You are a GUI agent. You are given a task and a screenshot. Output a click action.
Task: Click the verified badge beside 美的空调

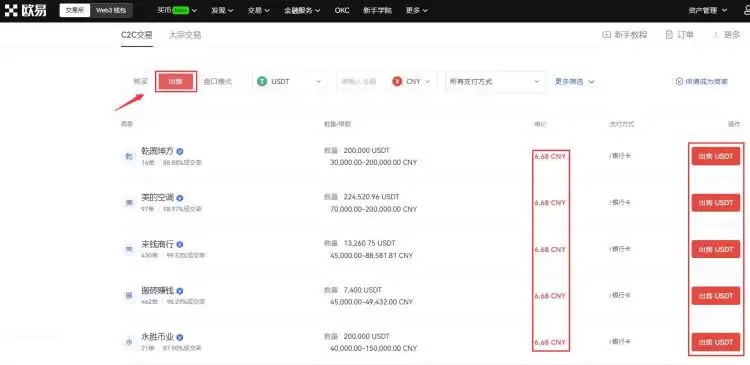pos(180,198)
